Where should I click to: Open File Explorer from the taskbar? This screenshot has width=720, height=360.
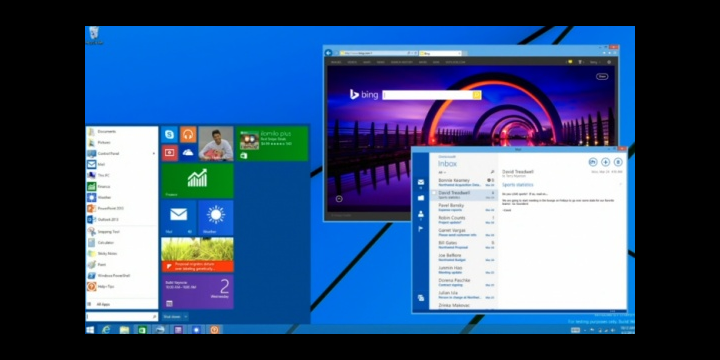coord(124,329)
